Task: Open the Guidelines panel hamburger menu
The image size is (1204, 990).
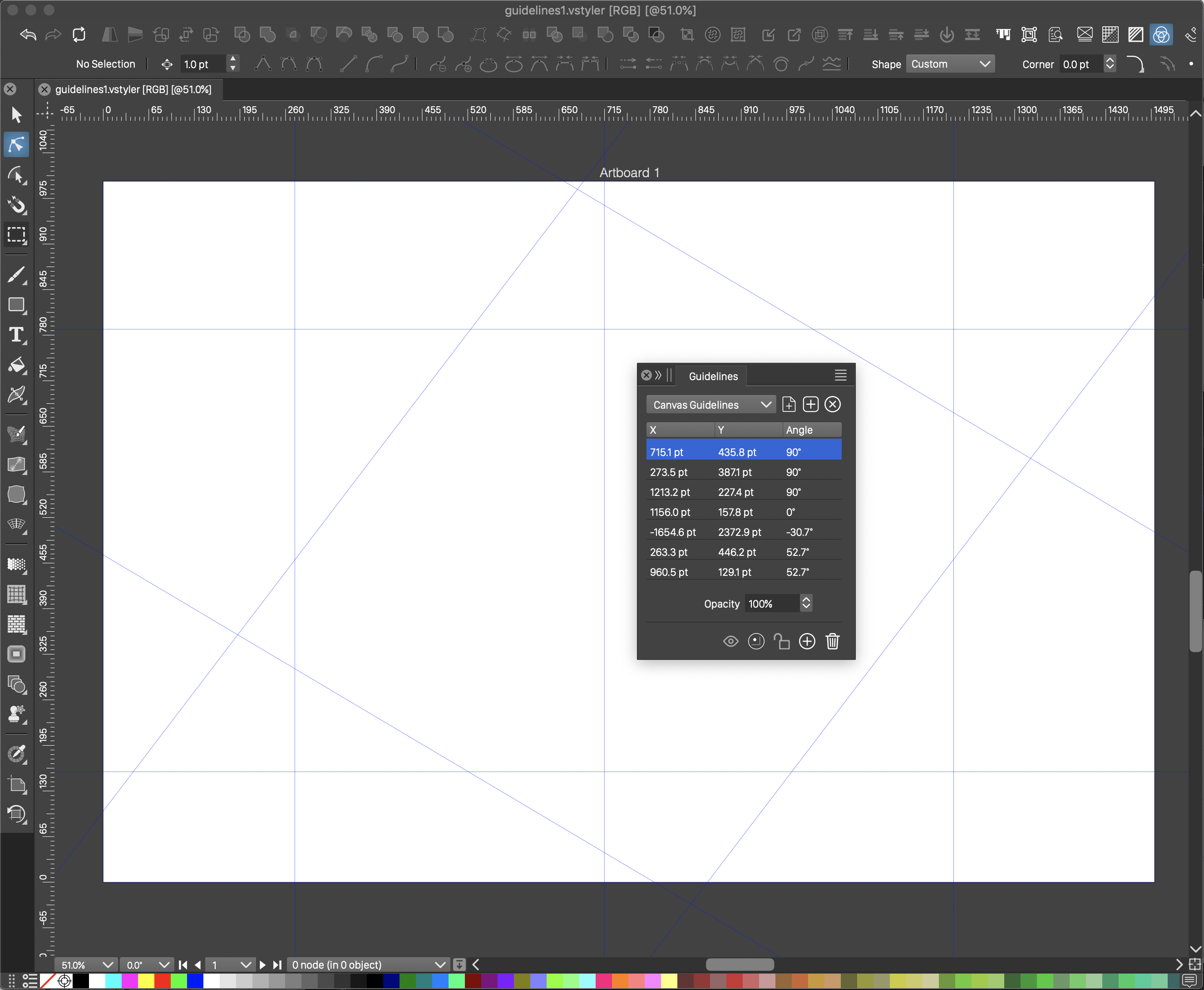Action: pos(840,375)
